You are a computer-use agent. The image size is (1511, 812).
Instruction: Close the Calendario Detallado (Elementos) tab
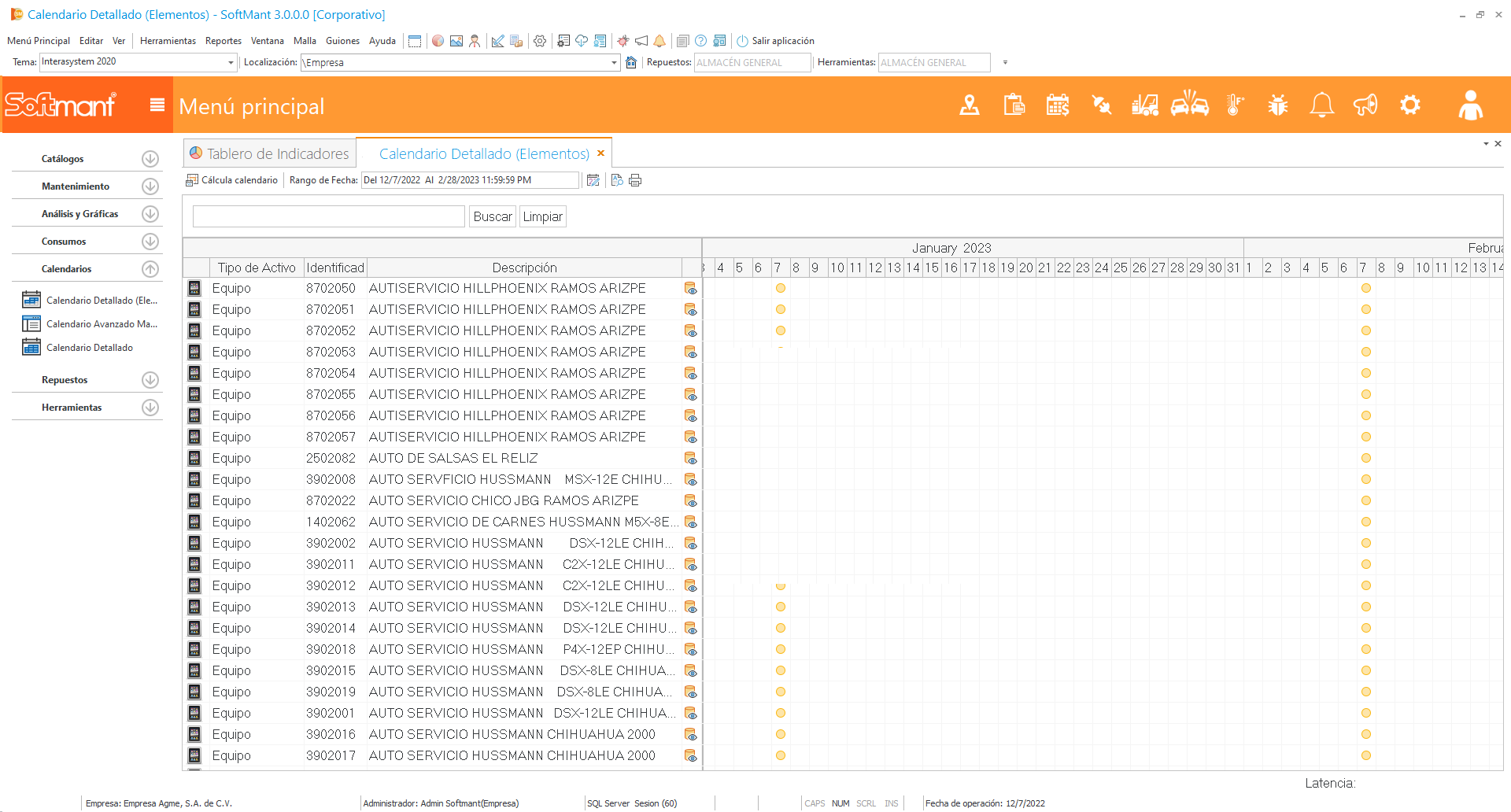point(600,153)
